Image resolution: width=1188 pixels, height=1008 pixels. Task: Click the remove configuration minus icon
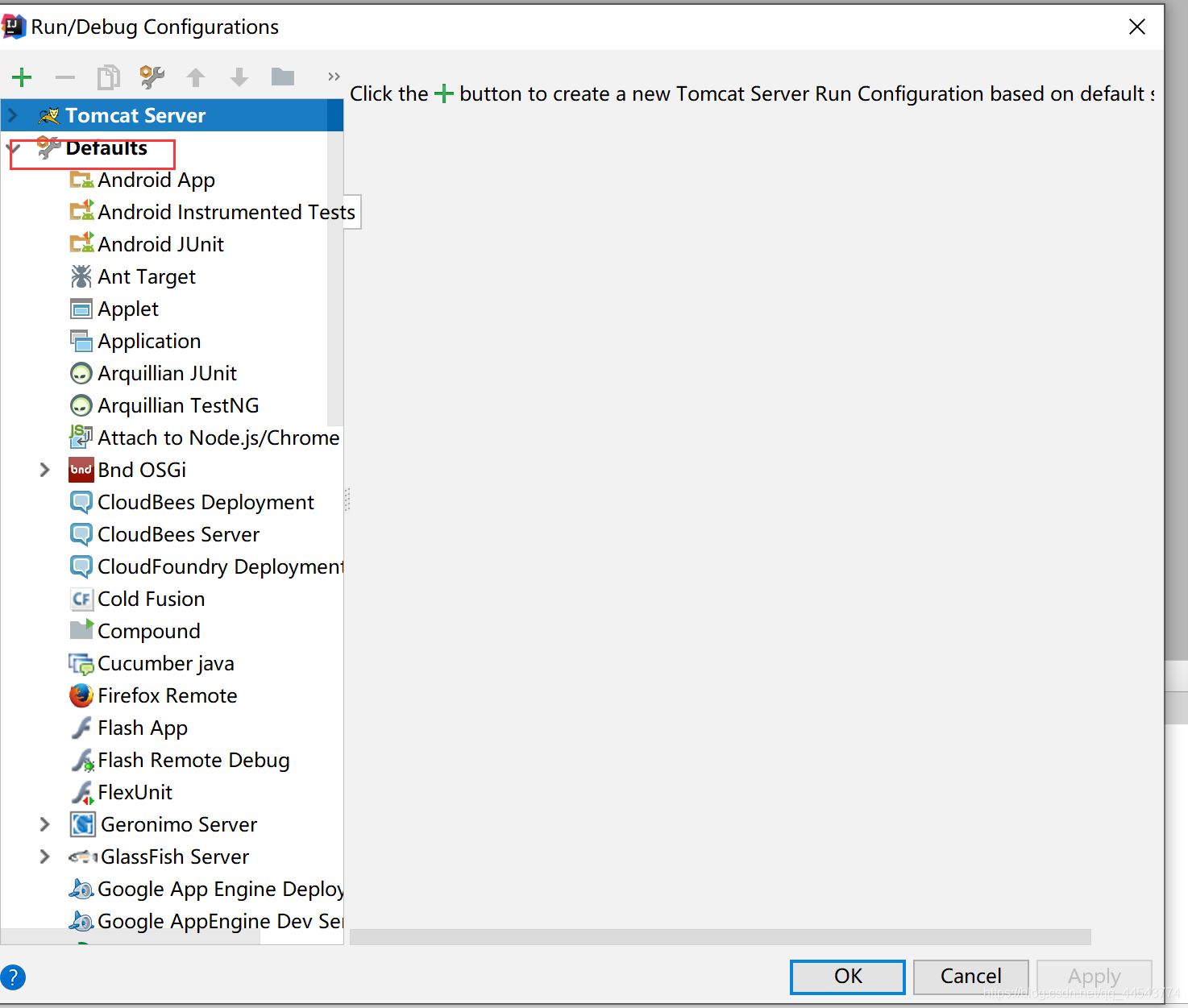65,77
